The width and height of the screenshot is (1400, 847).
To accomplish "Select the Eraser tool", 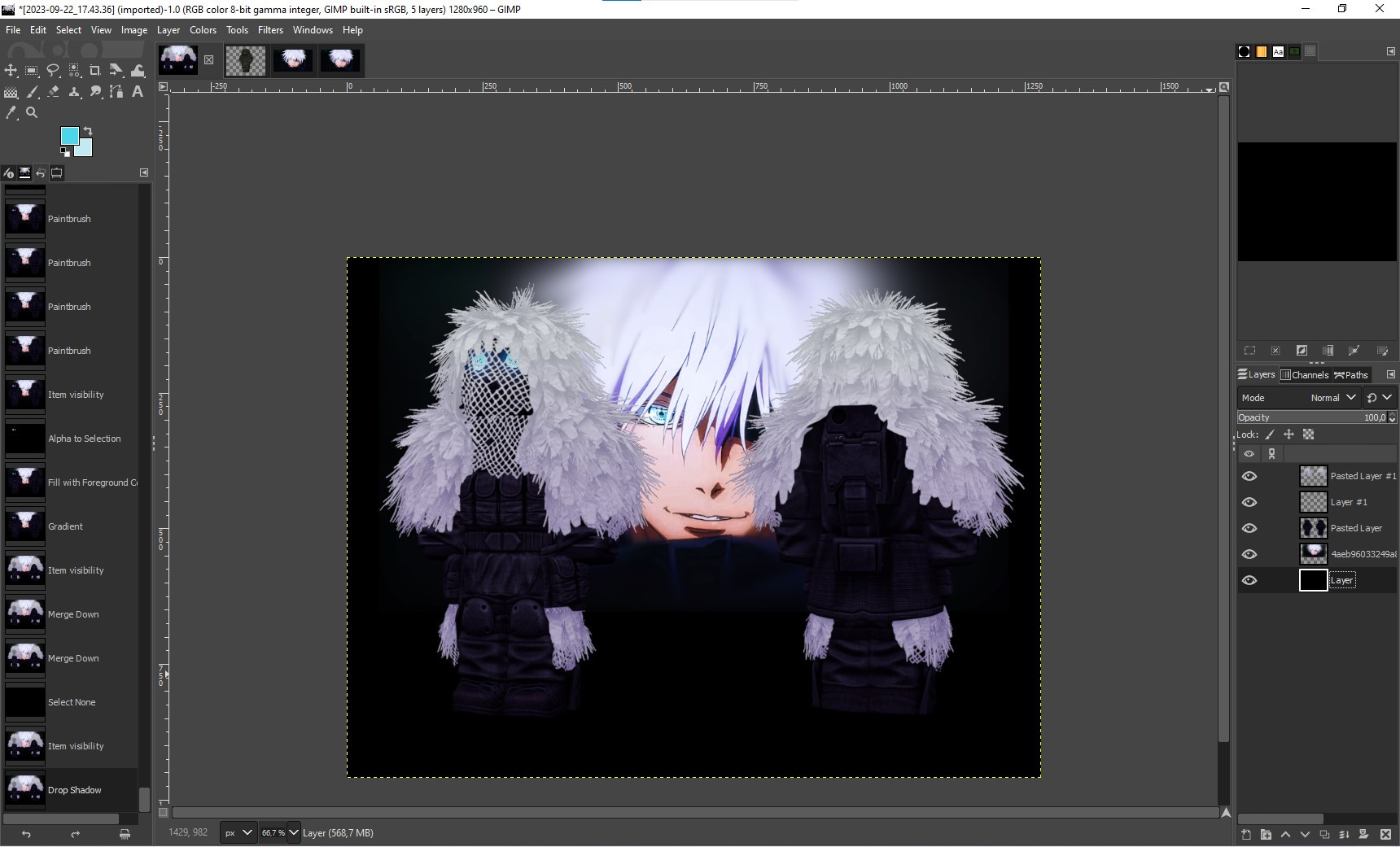I will coord(53,92).
